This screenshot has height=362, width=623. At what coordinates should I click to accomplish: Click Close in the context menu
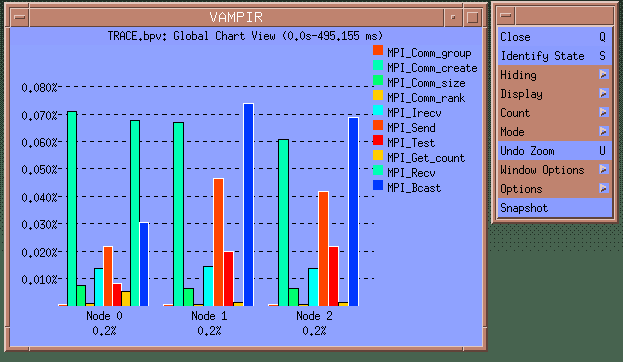555,37
